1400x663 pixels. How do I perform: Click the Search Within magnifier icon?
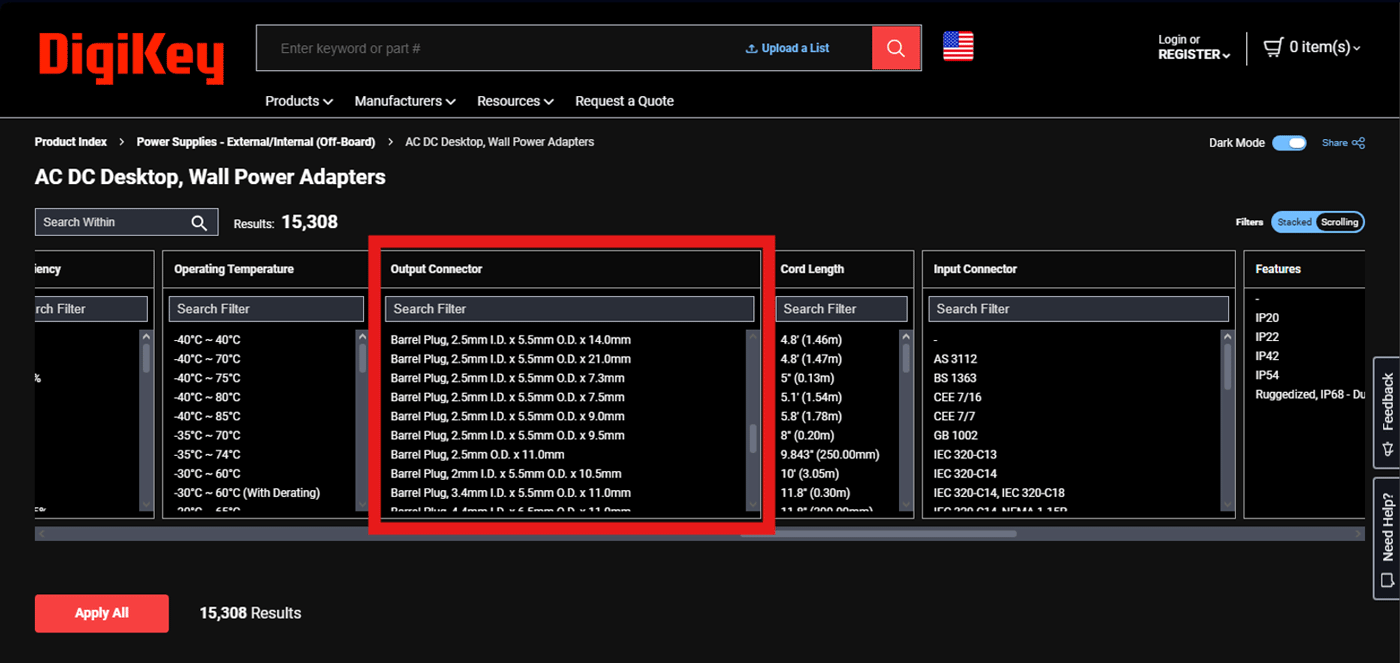(199, 222)
